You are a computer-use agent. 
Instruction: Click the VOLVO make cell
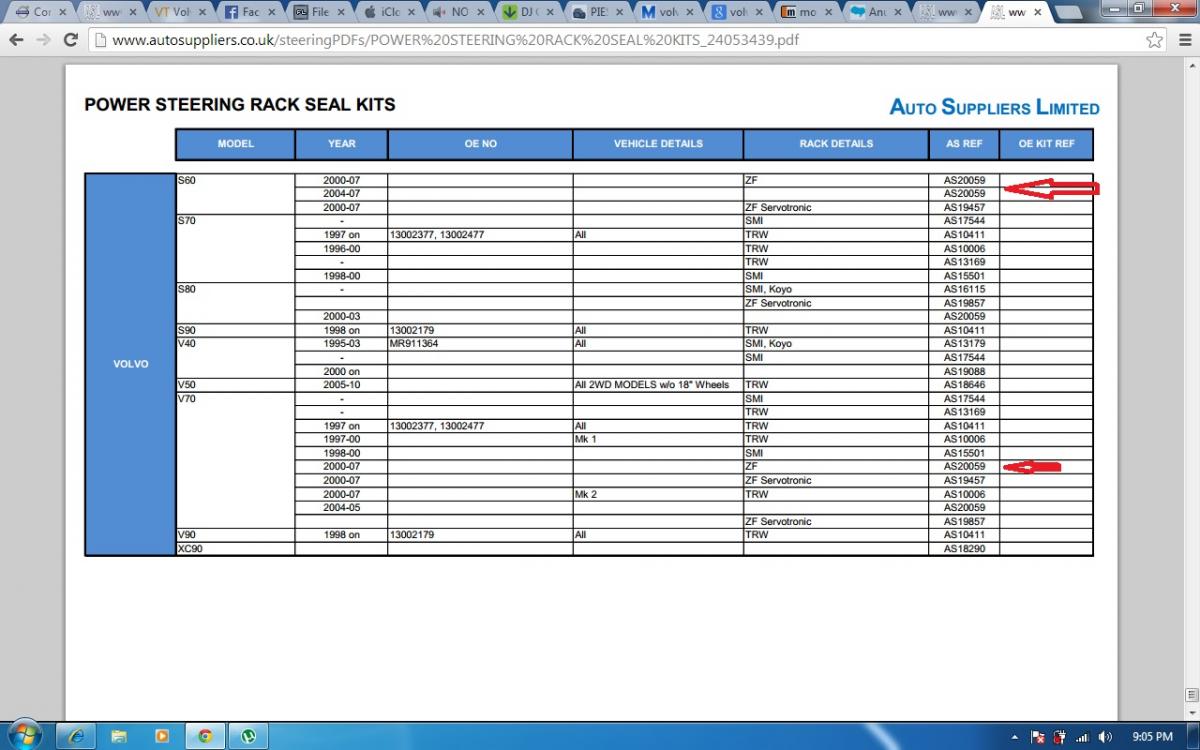[x=130, y=364]
